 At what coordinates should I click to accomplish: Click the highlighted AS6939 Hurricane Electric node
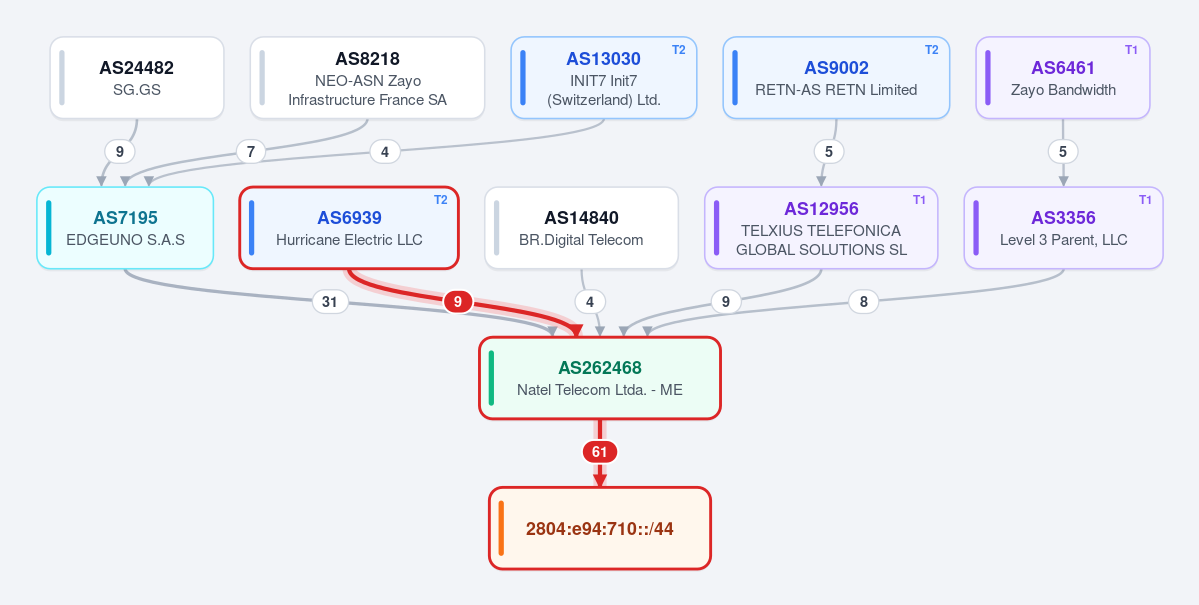point(349,228)
